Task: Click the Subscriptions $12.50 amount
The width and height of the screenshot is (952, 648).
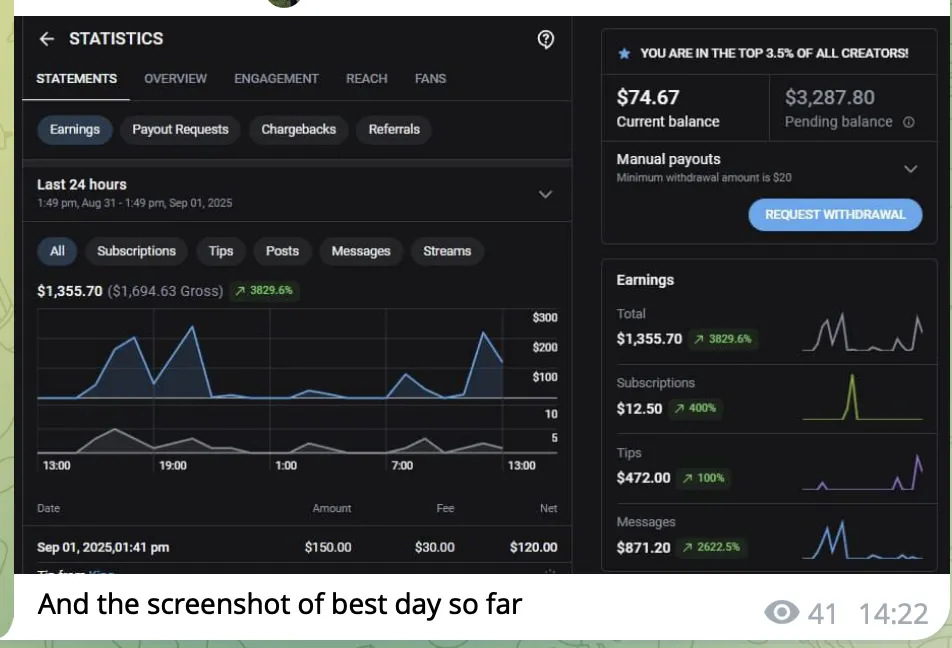Action: (x=639, y=409)
